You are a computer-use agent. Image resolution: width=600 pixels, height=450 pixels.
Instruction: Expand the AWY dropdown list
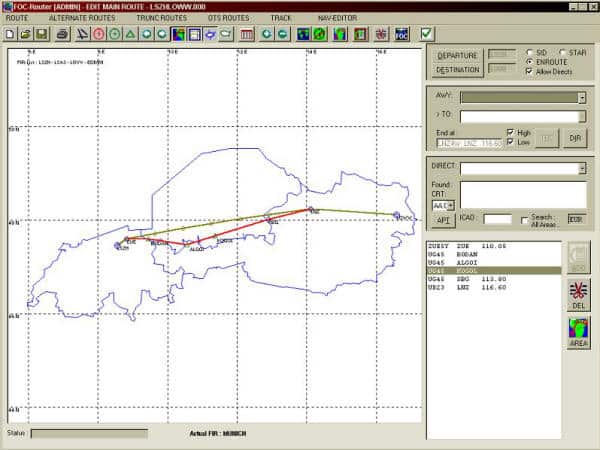pyautogui.click(x=581, y=98)
